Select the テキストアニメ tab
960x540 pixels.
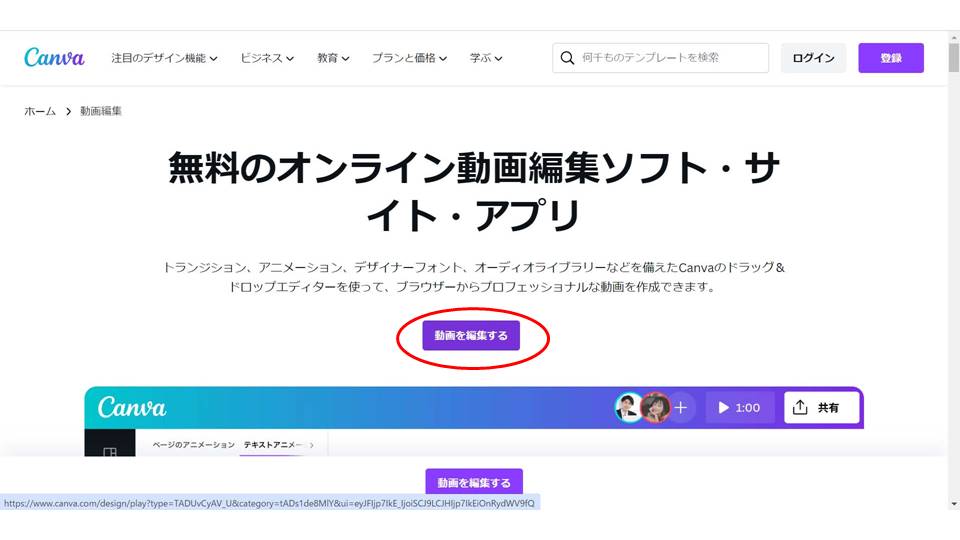click(x=273, y=445)
